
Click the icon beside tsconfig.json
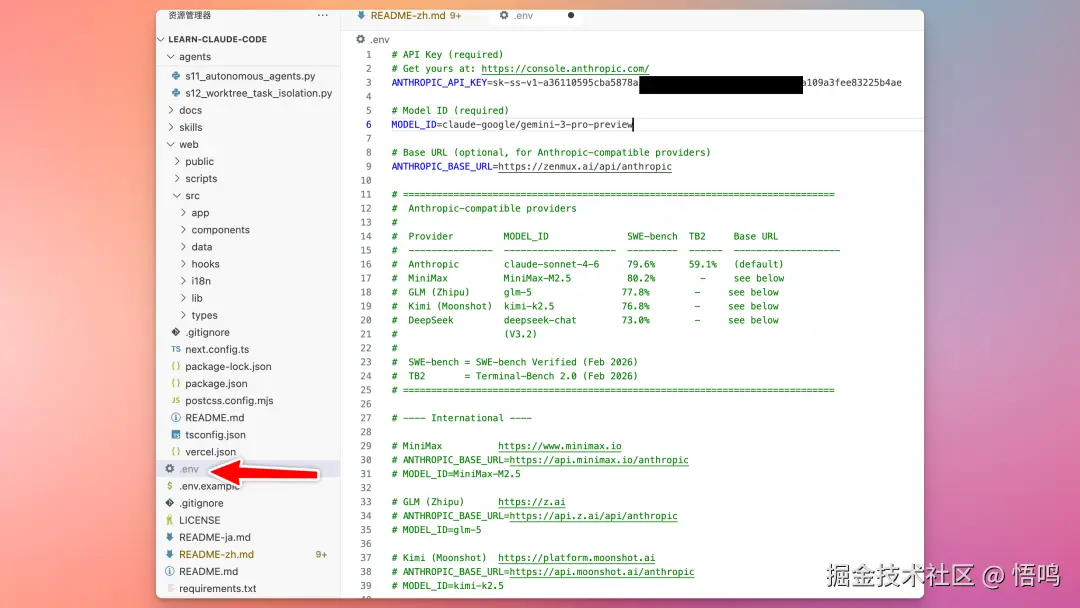pyautogui.click(x=176, y=434)
